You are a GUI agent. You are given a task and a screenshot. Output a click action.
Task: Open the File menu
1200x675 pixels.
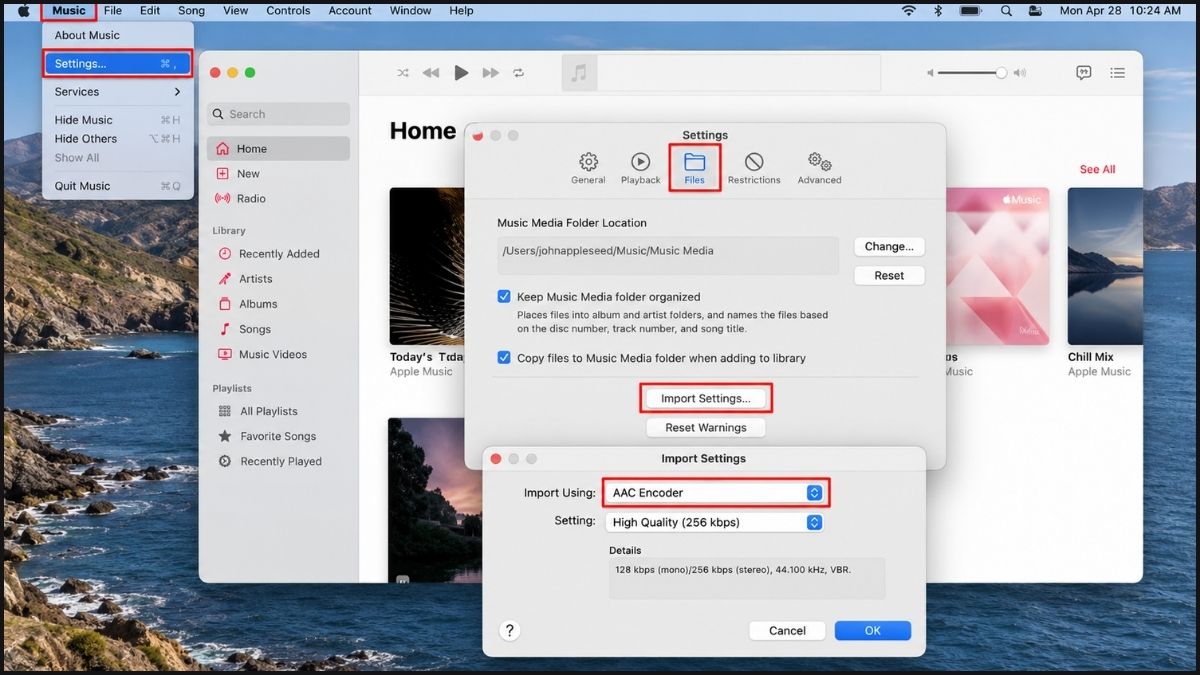(x=113, y=10)
